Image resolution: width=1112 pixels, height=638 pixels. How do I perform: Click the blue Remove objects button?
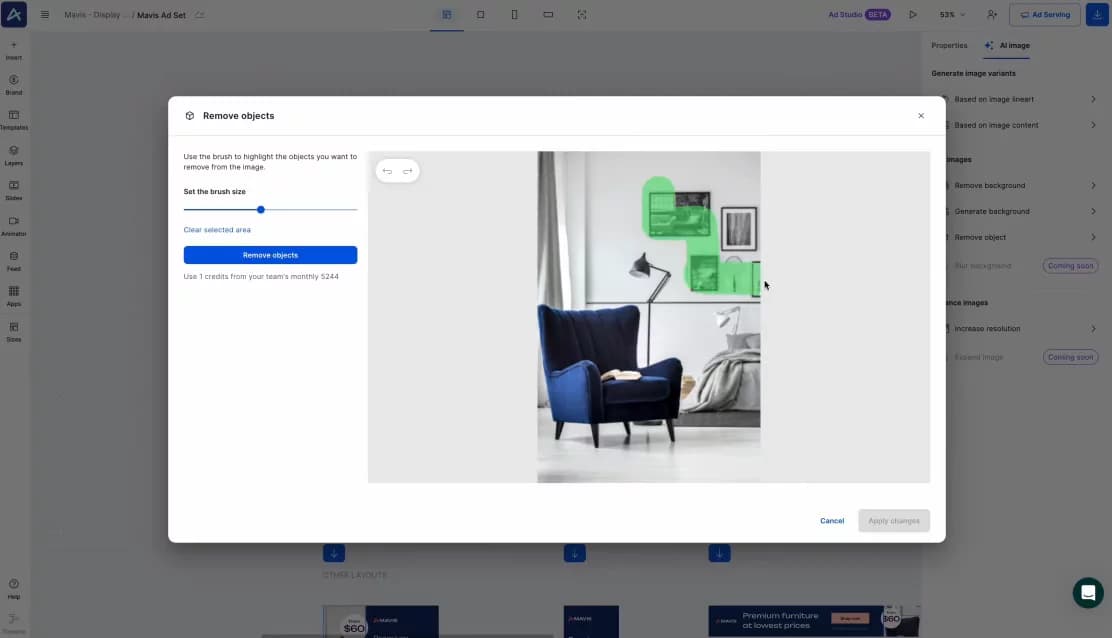point(270,255)
